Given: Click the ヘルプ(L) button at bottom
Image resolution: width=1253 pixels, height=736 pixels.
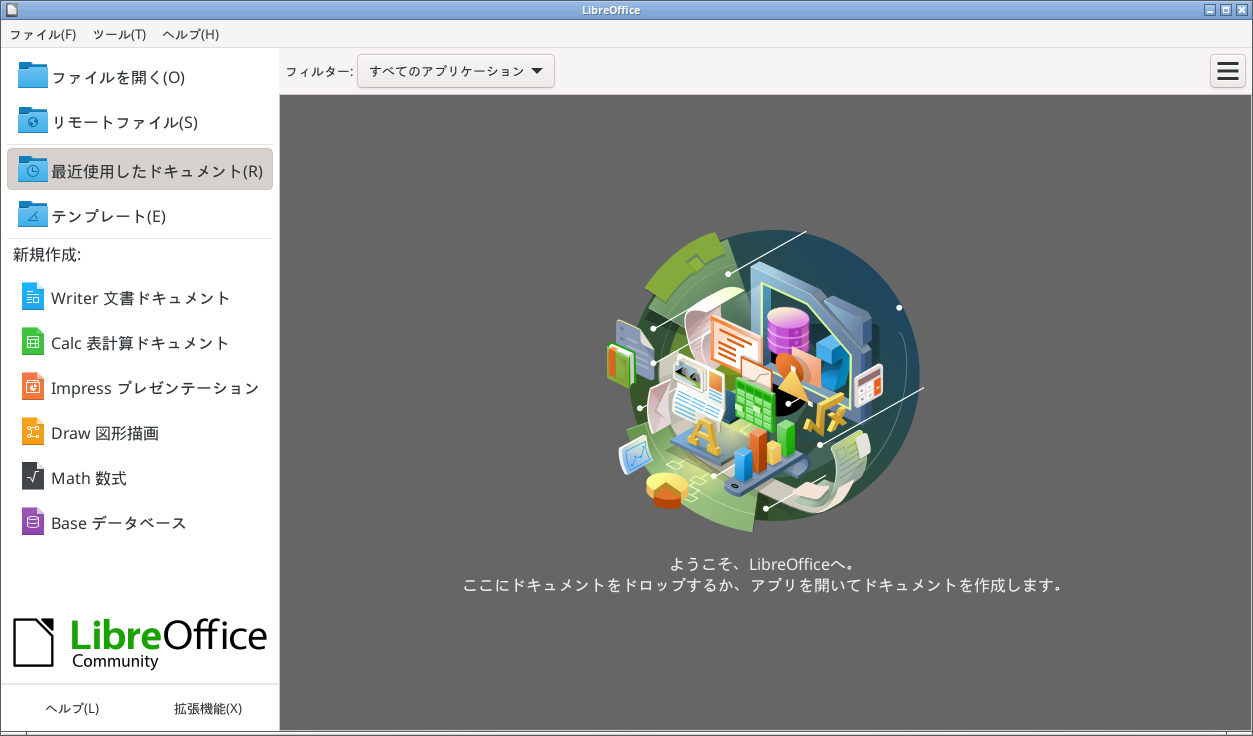Looking at the screenshot, I should pos(72,708).
